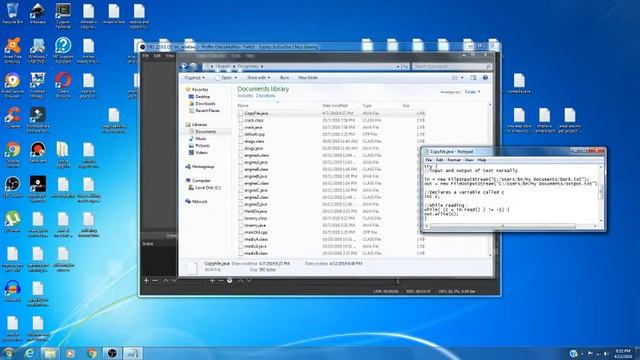Viewport: 640px width, 360px height.
Task: Select the uTorrent desktop shortcut
Action: coord(12,222)
